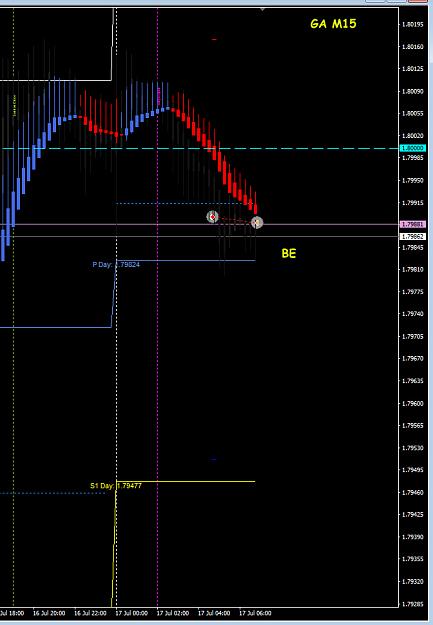
Task: Click the 1.79915 price scale value
Action: pos(413,203)
